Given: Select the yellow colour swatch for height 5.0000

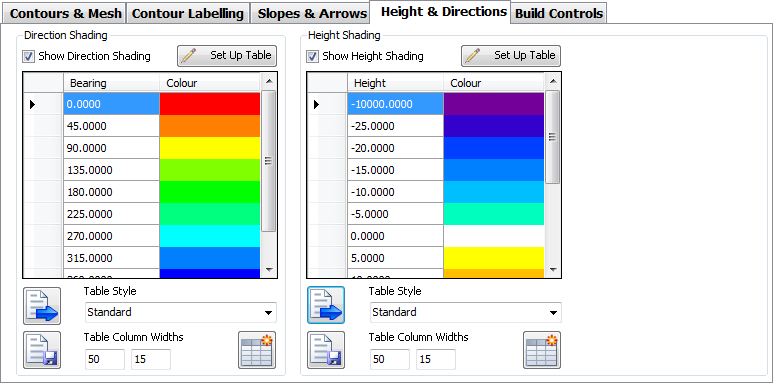Looking at the screenshot, I should (x=494, y=258).
